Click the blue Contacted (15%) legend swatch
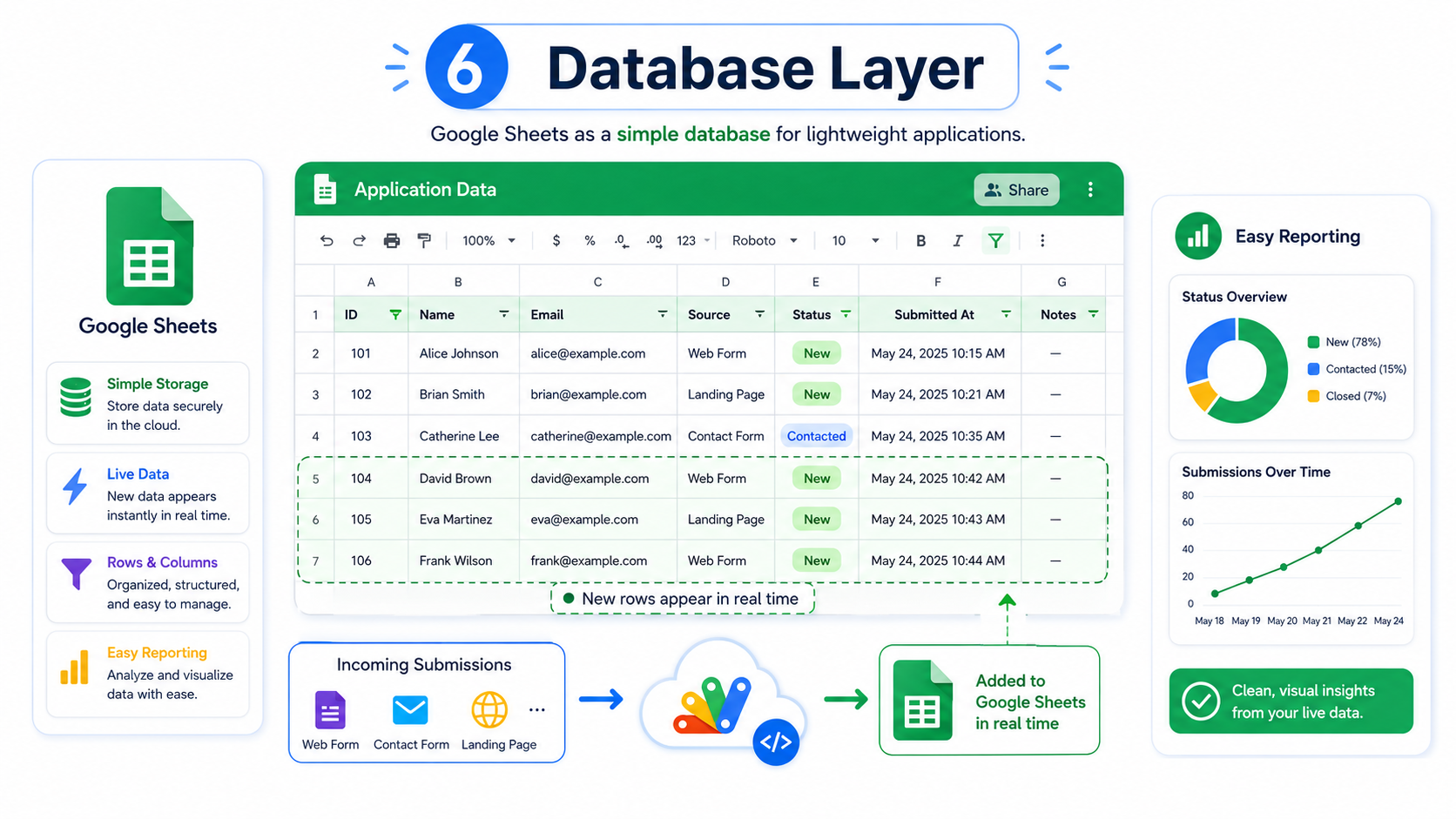Viewport: 1456px width, 819px height. (1313, 369)
